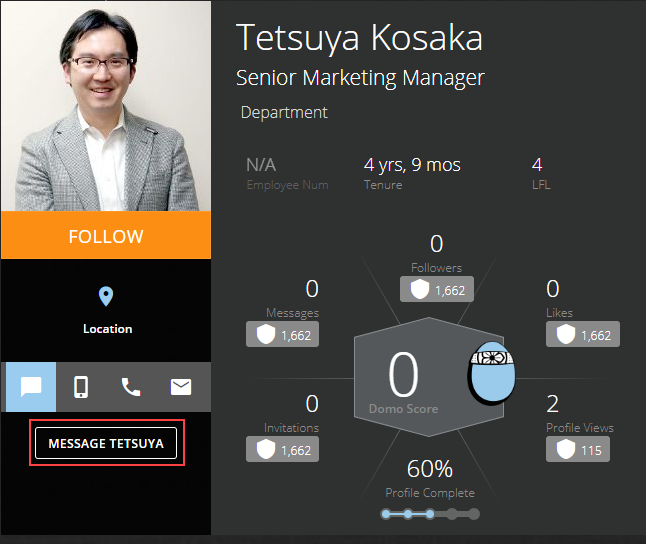Click the Likes label
646x544 pixels.
click(x=559, y=313)
